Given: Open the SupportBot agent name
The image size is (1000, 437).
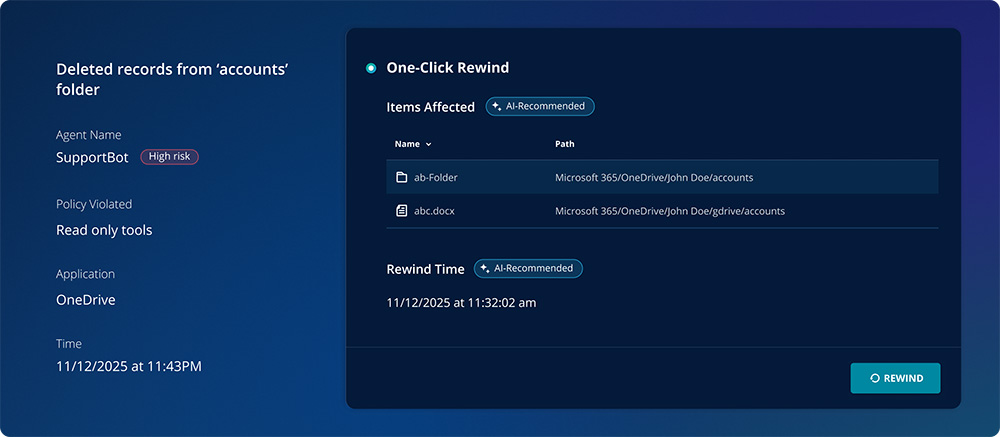Looking at the screenshot, I should [x=93, y=157].
